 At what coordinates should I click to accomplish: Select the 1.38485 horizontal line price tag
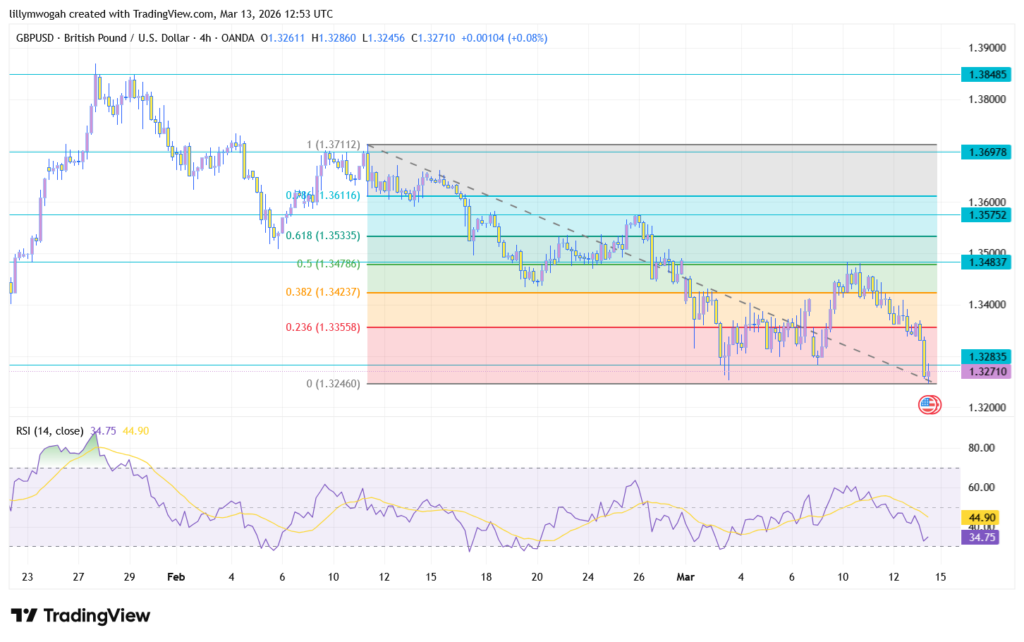pyautogui.click(x=987, y=74)
